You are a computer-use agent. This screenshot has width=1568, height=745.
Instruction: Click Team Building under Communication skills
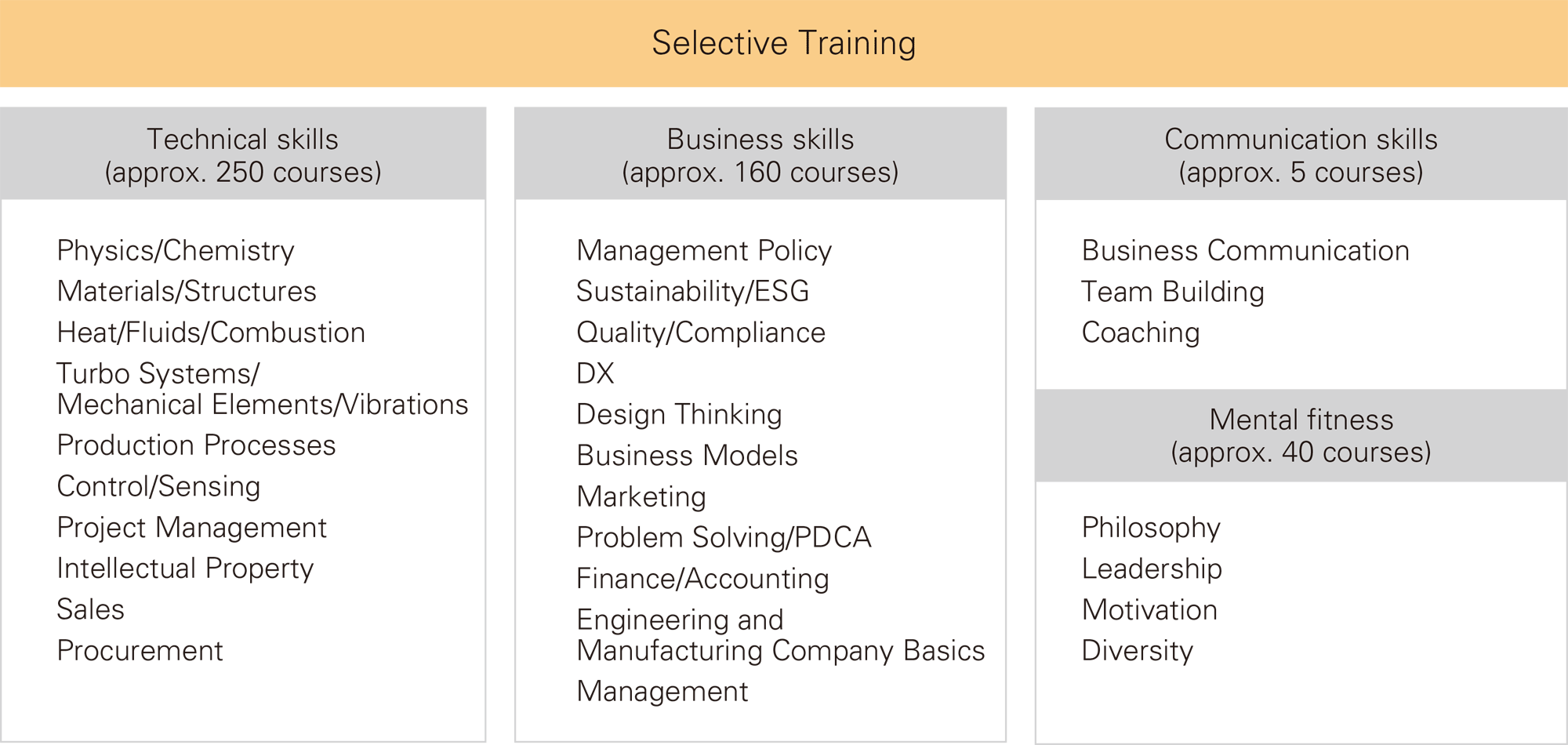(x=1173, y=292)
